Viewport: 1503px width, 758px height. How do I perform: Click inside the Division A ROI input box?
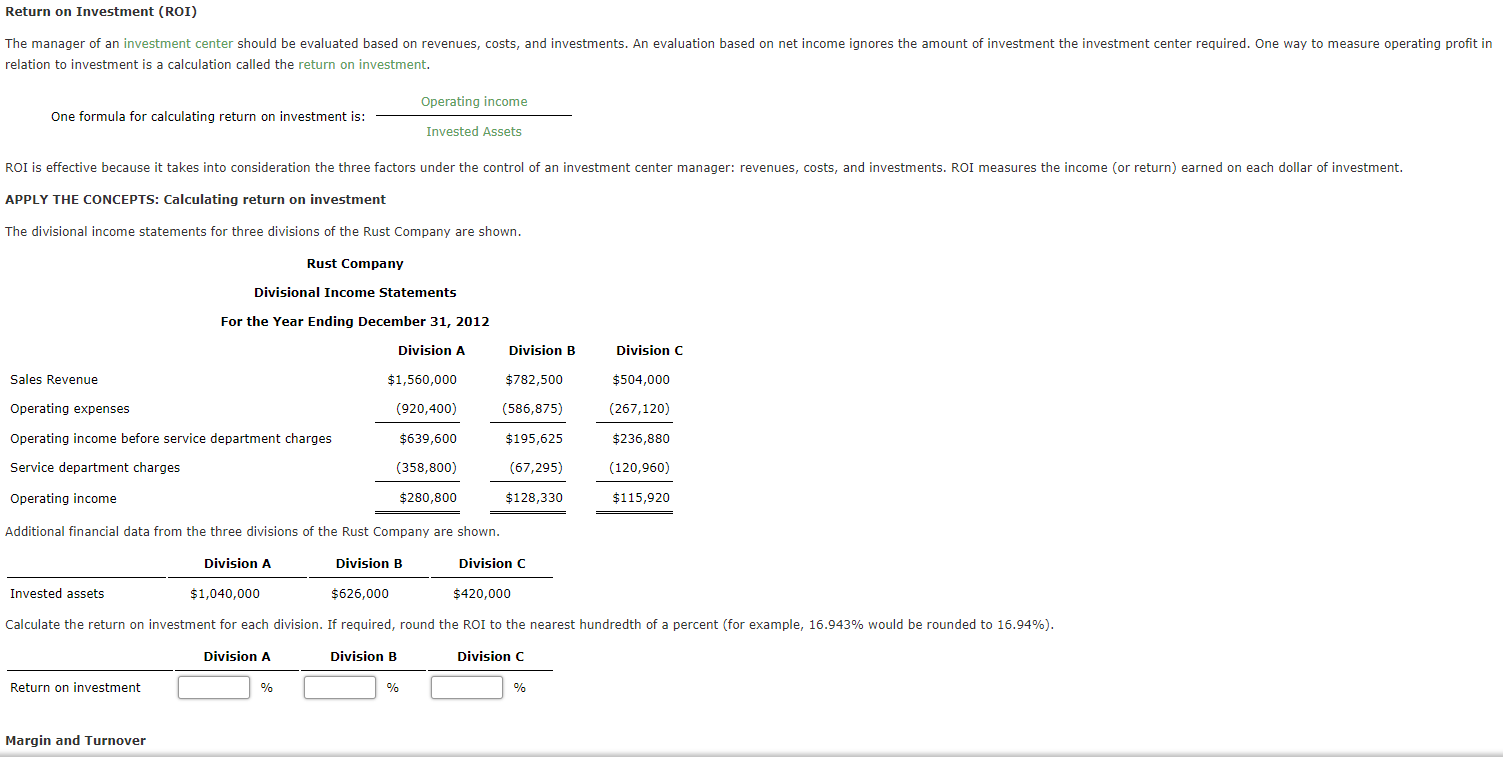(213, 687)
